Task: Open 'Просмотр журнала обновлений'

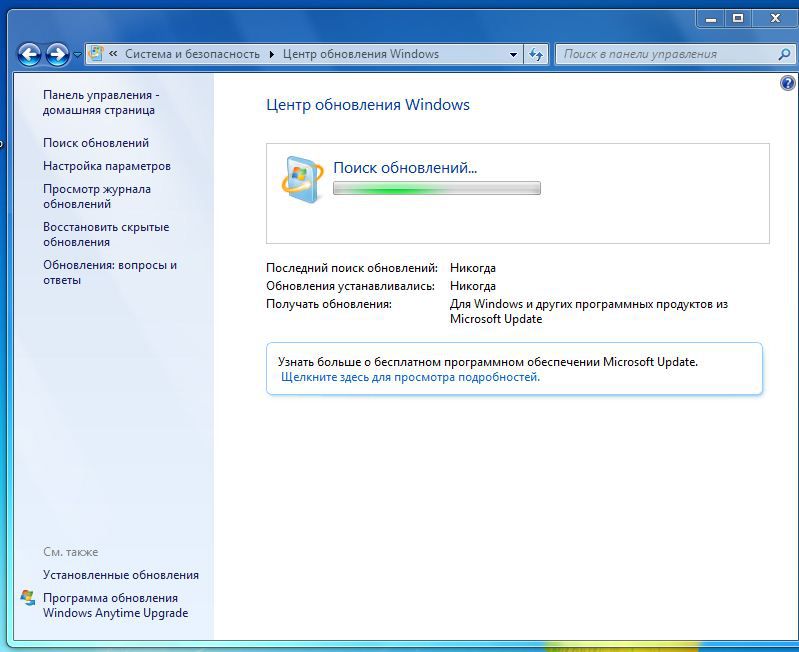Action: pyautogui.click(x=97, y=196)
